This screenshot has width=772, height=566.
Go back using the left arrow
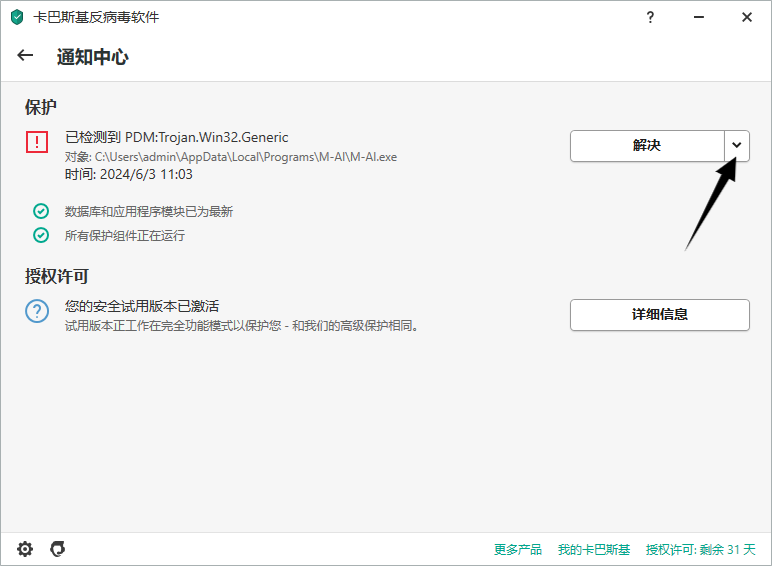pyautogui.click(x=25, y=56)
